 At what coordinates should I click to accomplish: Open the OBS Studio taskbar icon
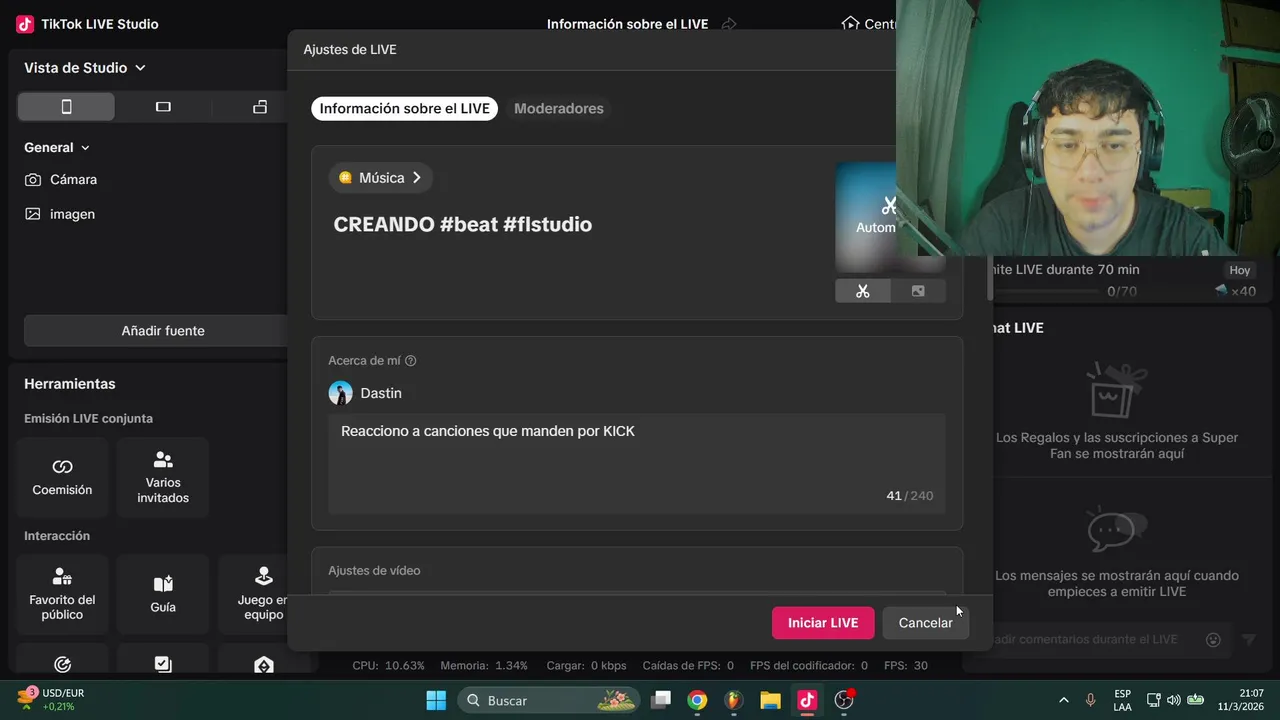point(844,700)
